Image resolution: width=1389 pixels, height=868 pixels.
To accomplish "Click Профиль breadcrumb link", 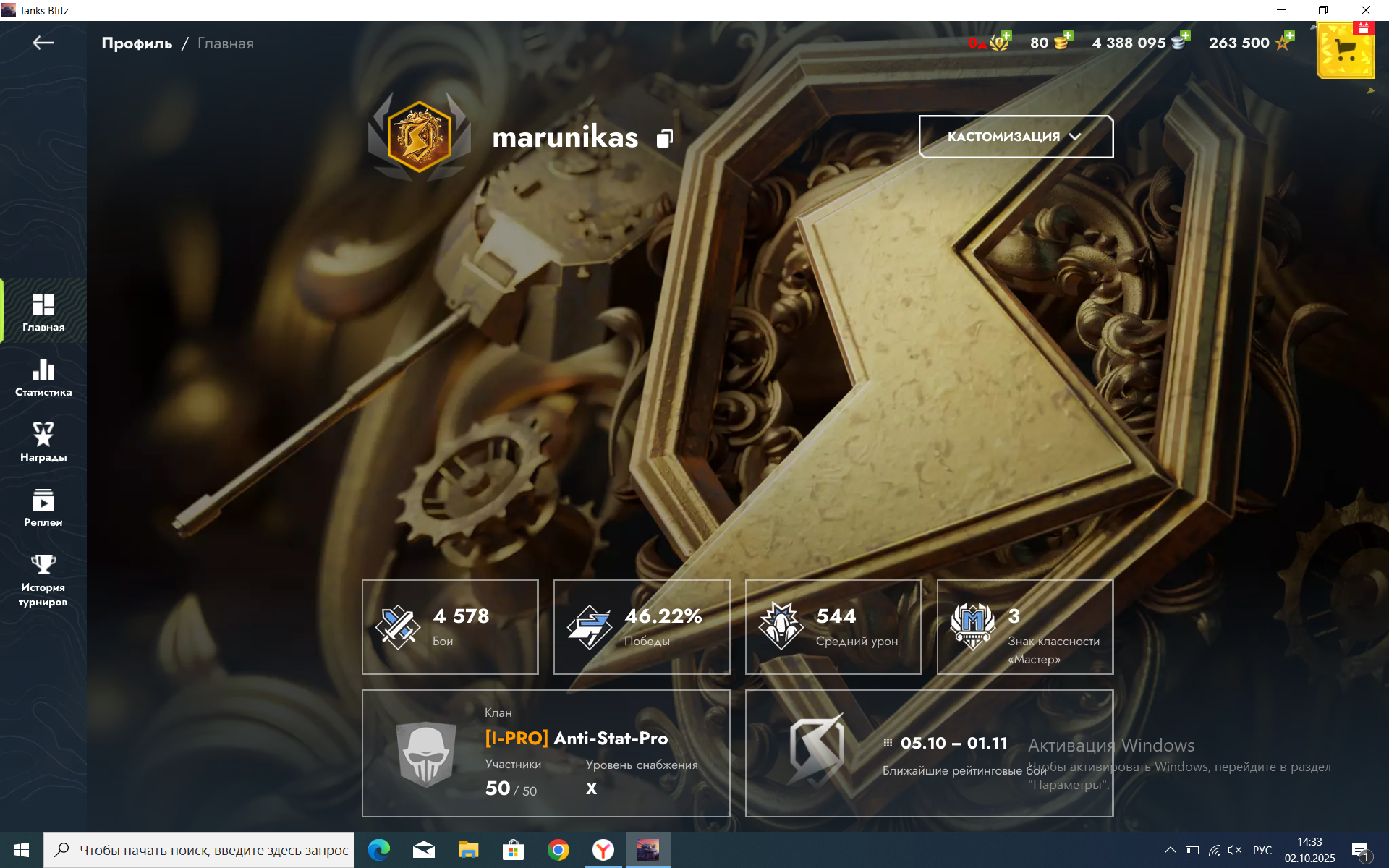I will (137, 43).
